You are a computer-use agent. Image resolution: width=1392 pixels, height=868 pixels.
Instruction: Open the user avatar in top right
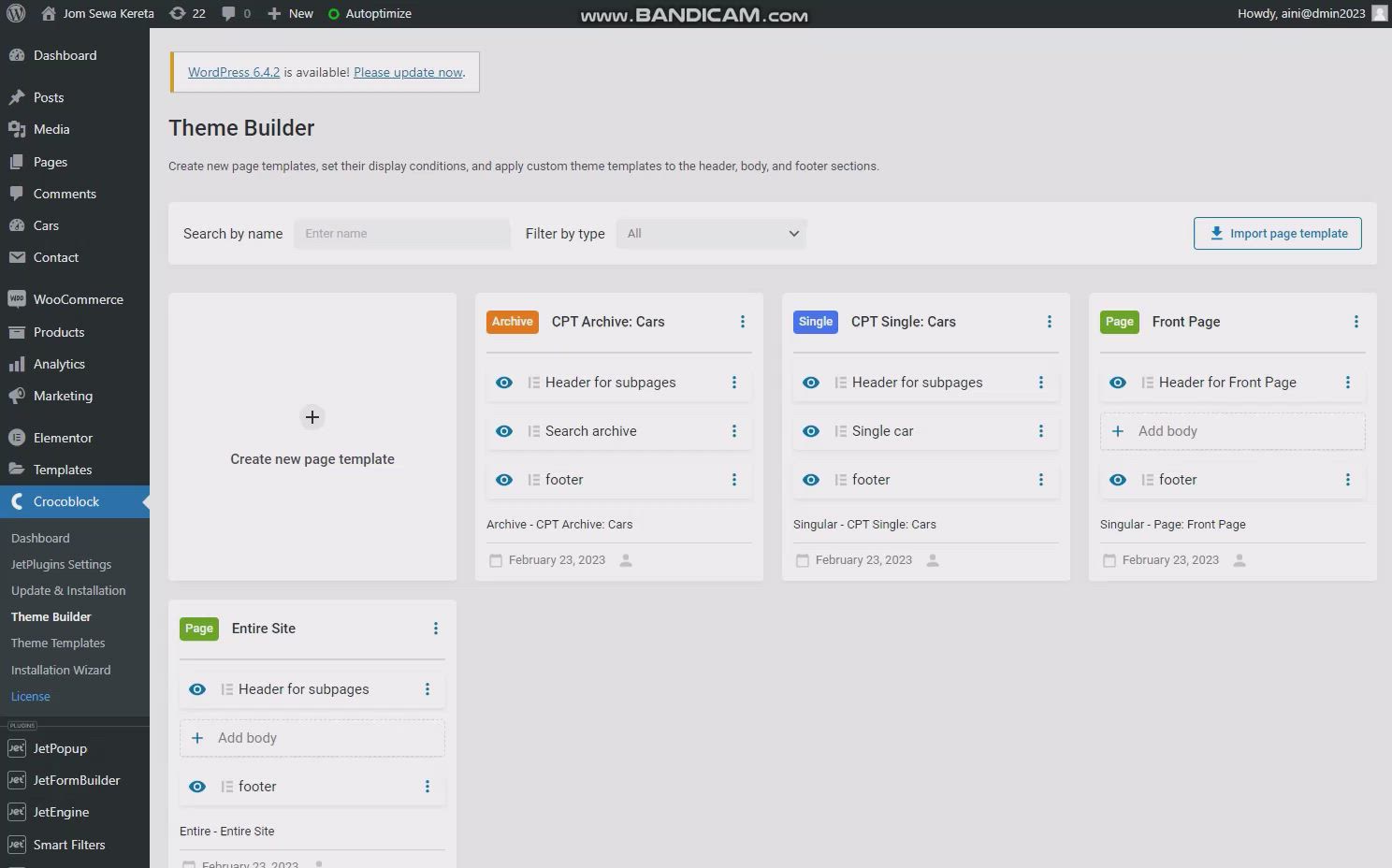[1379, 14]
